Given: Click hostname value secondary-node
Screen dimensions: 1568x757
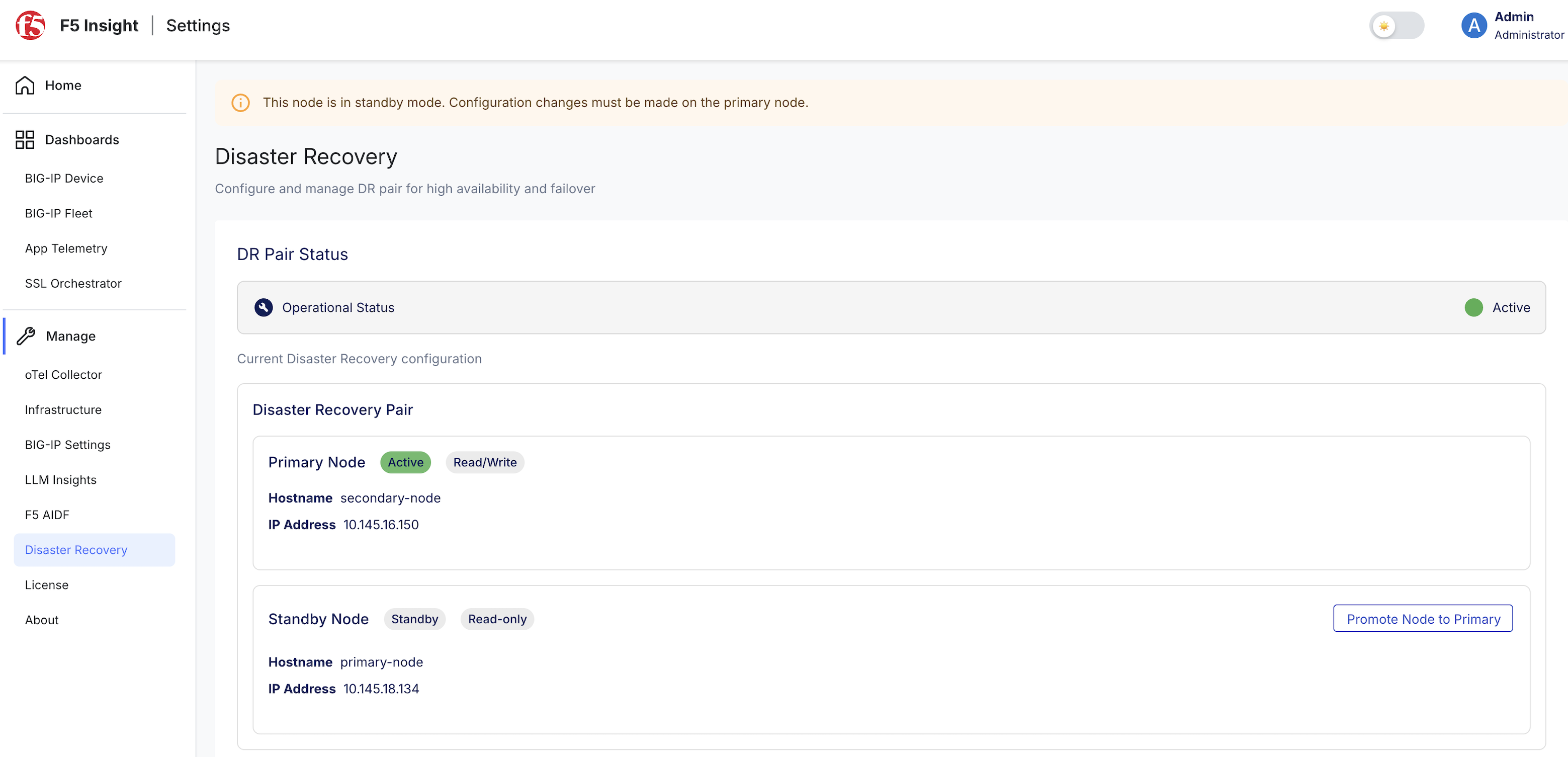Looking at the screenshot, I should click(x=390, y=498).
